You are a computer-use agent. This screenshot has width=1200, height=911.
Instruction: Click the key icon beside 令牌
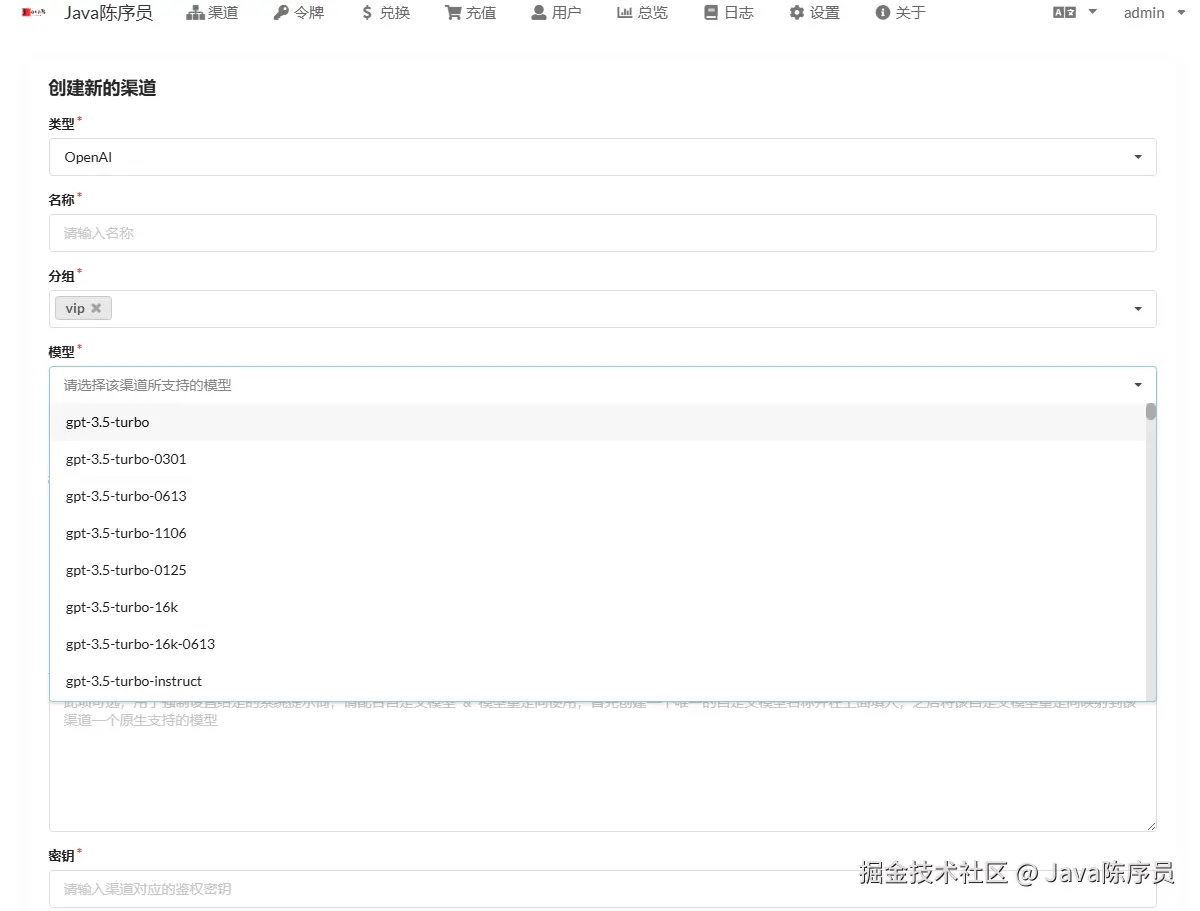coord(281,13)
